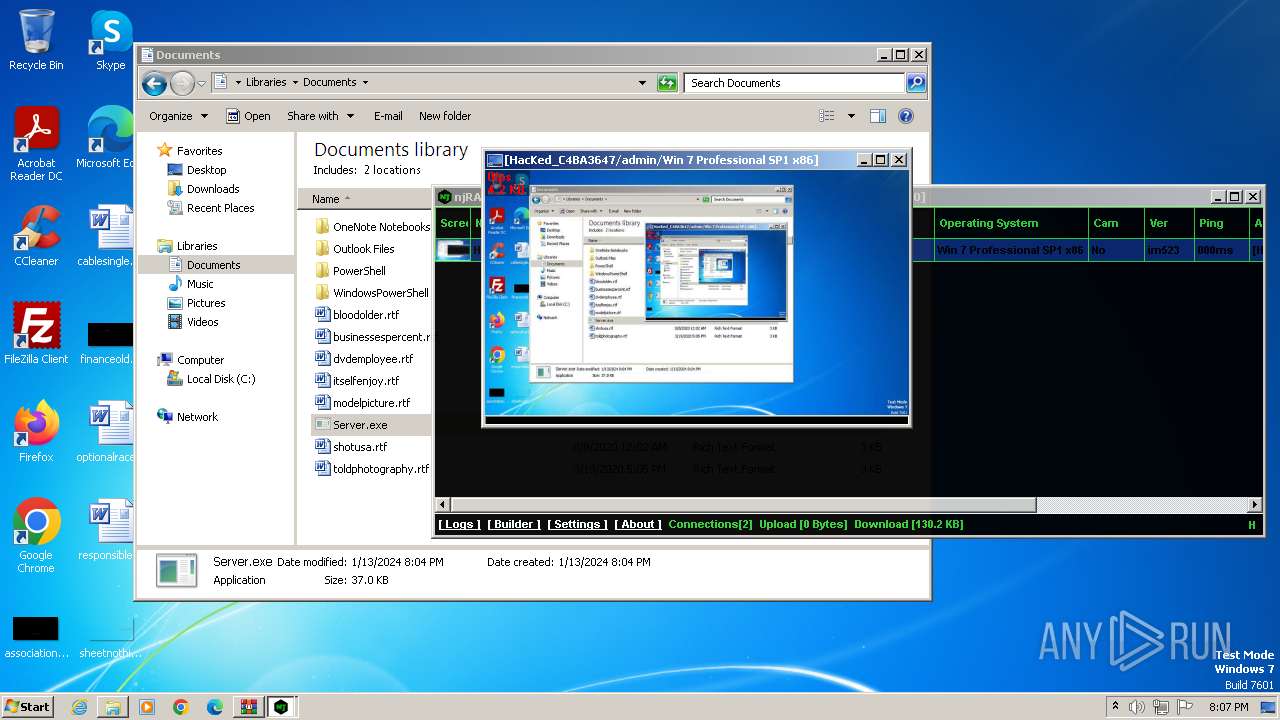Open FileZilla Client desktop icon
The image size is (1280, 720).
click(x=36, y=334)
